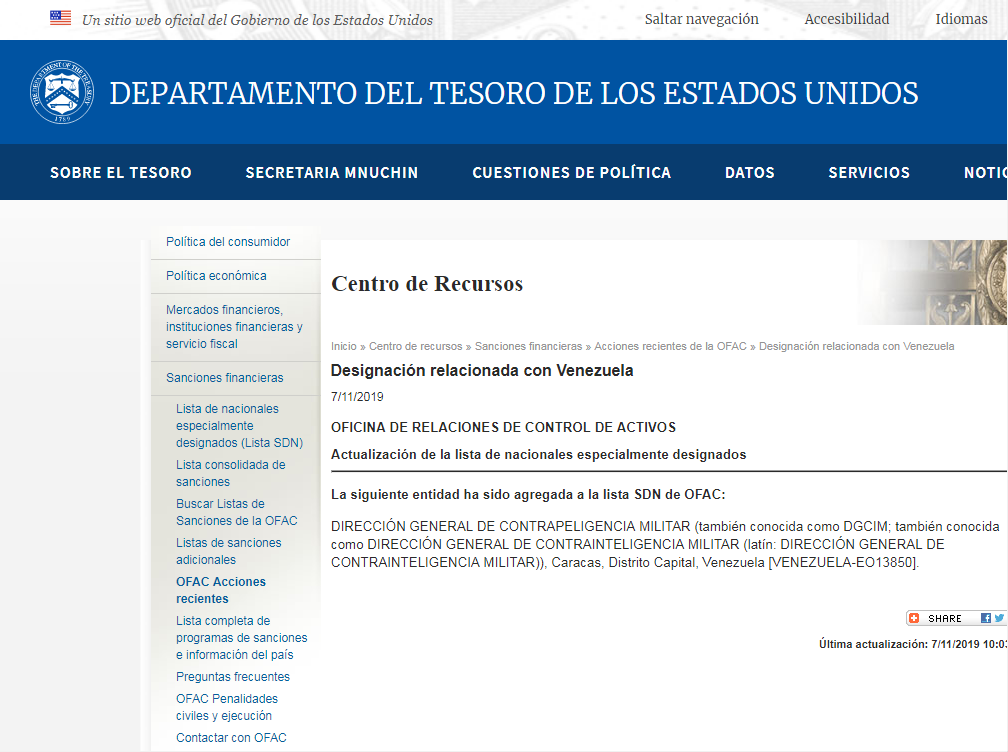Open Política del consumidor sidebar link
The width and height of the screenshot is (1008, 752).
point(228,242)
